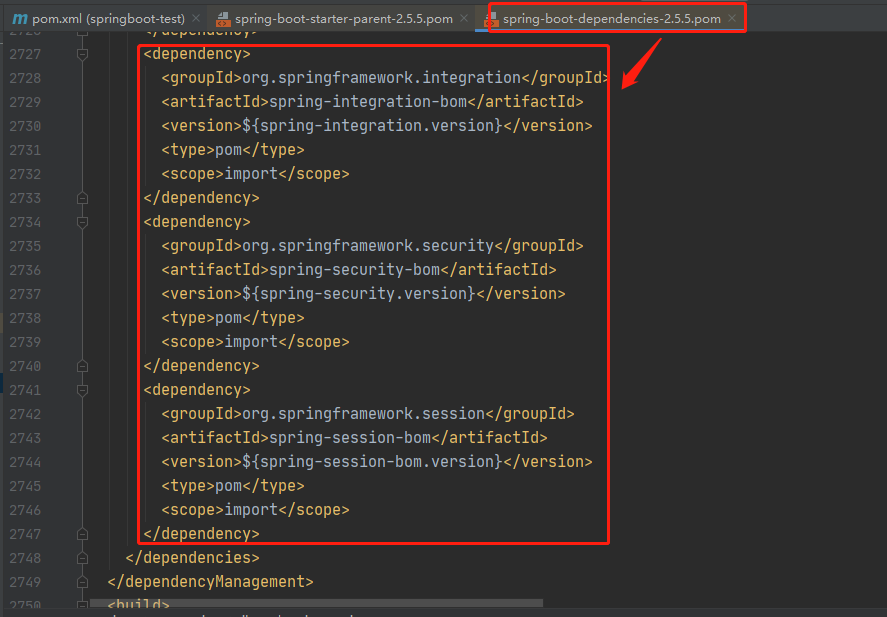Click the groupId org.springframework.session line
This screenshot has height=617, width=887.
[x=368, y=414]
